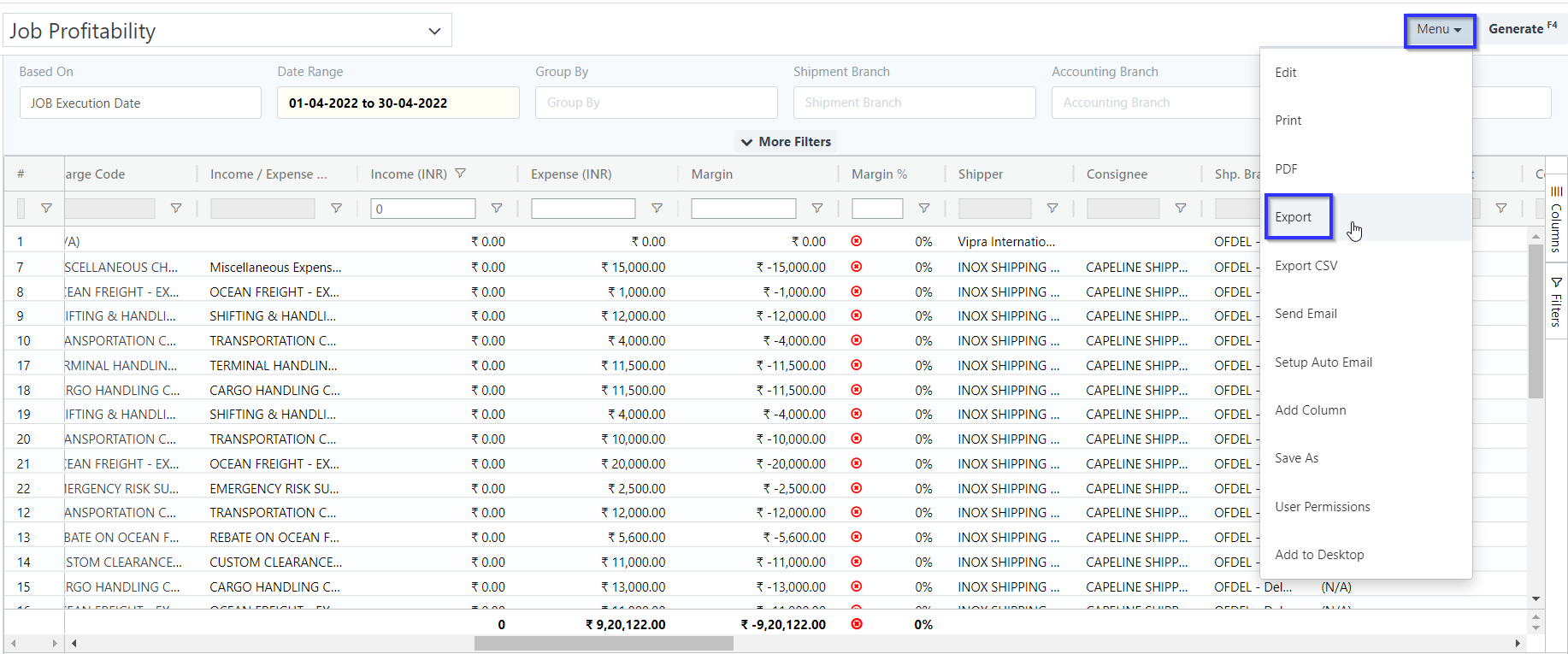1568x654 pixels.
Task: Open the Menu dropdown button
Action: [1440, 30]
